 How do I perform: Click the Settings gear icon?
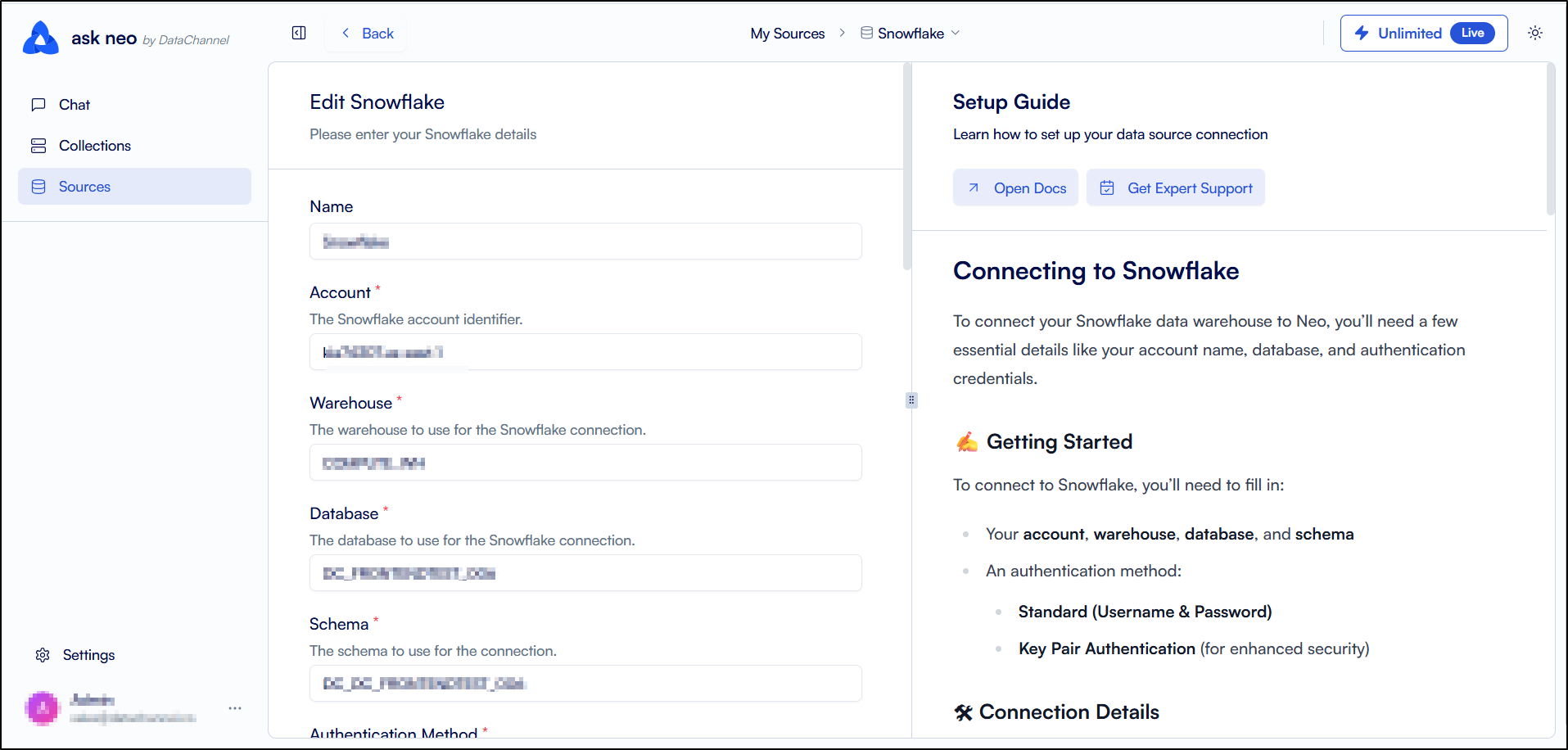pyautogui.click(x=43, y=655)
